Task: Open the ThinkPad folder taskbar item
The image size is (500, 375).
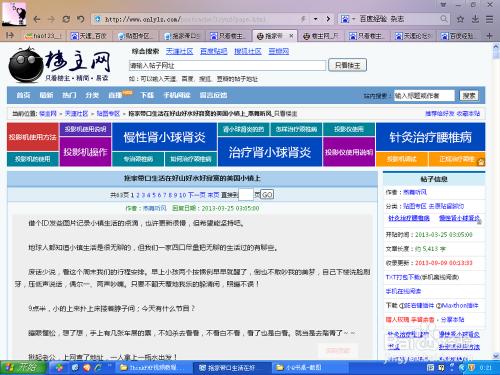Action: pos(152,368)
